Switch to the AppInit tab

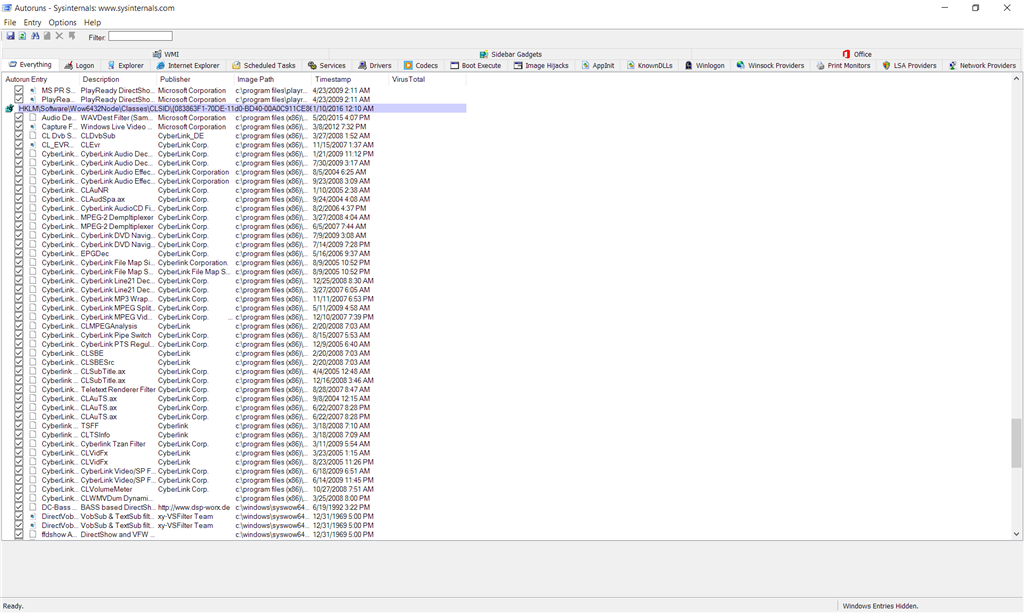click(x=598, y=65)
